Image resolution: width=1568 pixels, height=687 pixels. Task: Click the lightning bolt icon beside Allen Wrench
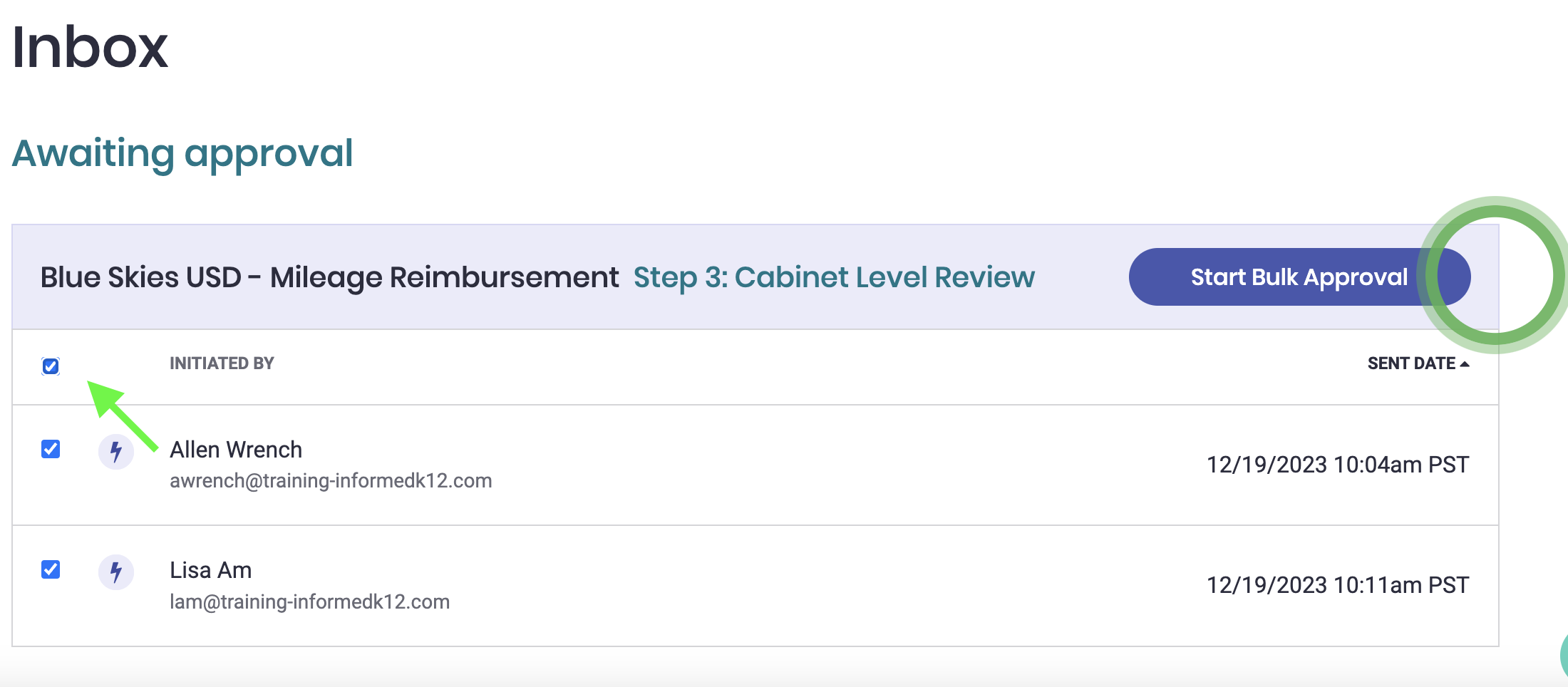point(116,452)
